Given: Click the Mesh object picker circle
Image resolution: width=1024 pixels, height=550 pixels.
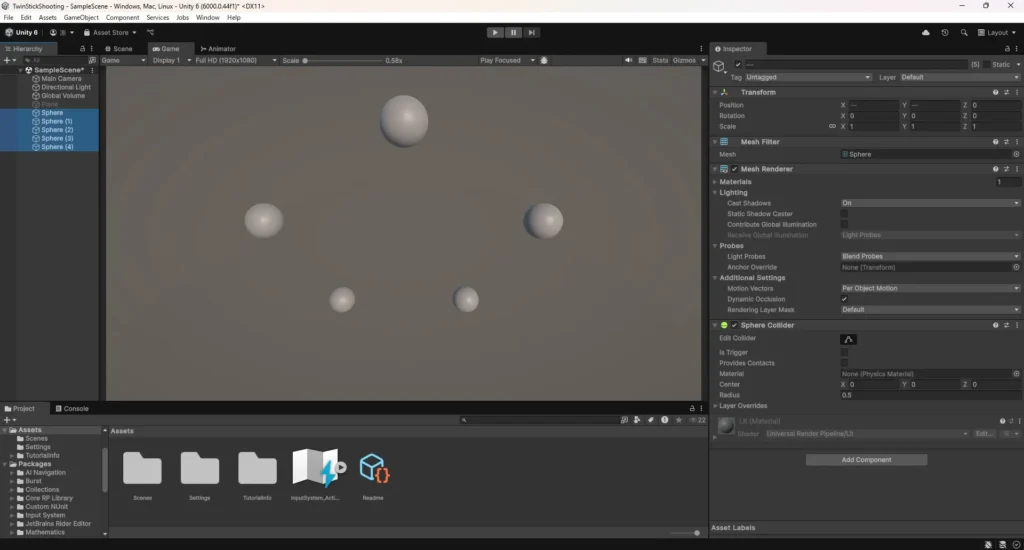Looking at the screenshot, I should 1016,154.
